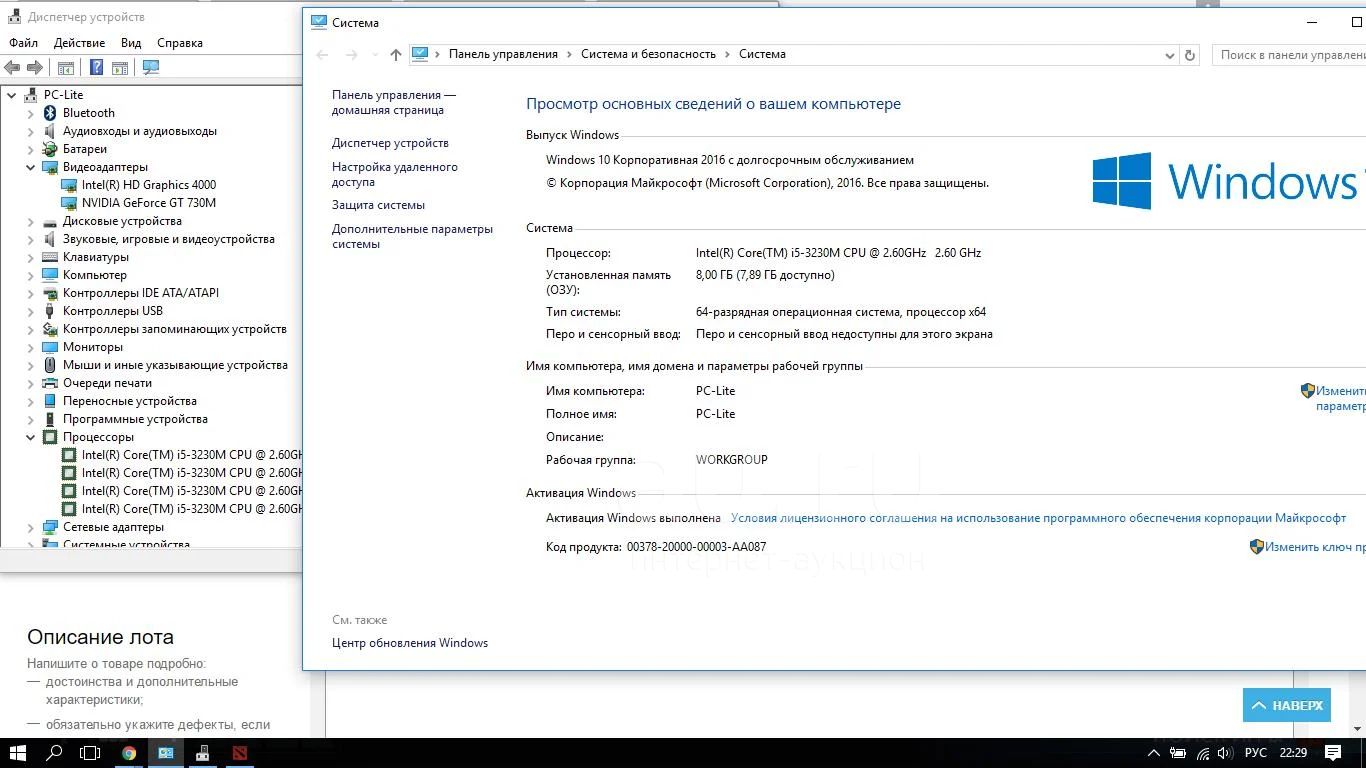Viewport: 1366px width, 768px height.
Task: Expand the Bluetooth category
Action: coord(31,113)
